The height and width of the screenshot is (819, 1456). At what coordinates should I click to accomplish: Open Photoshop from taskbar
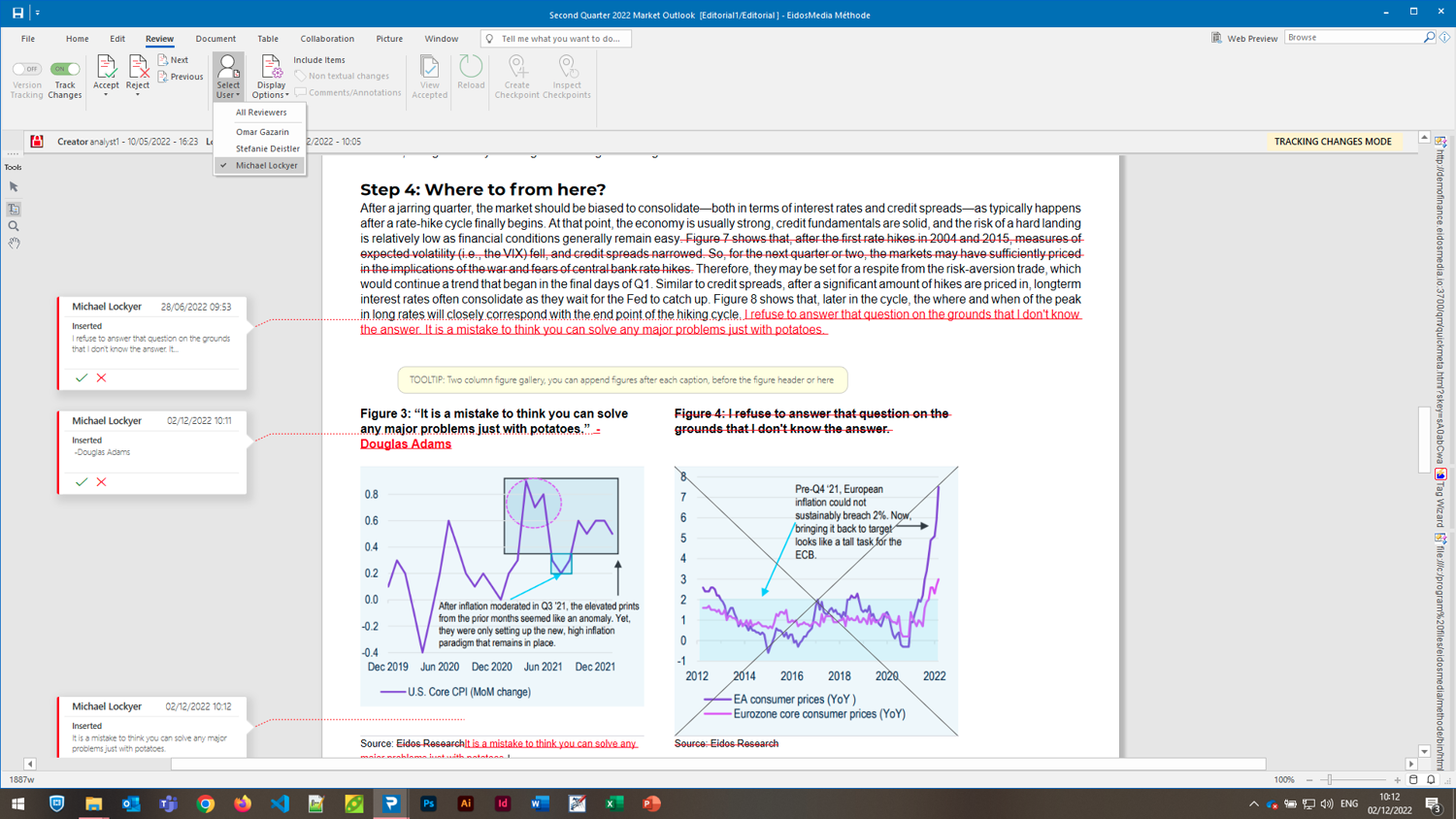428,803
